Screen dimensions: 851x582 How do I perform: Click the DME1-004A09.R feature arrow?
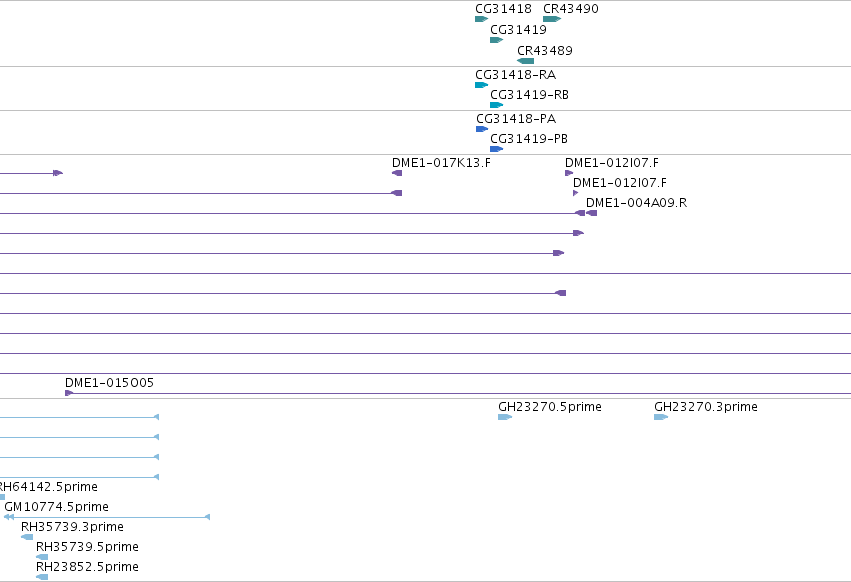point(592,213)
